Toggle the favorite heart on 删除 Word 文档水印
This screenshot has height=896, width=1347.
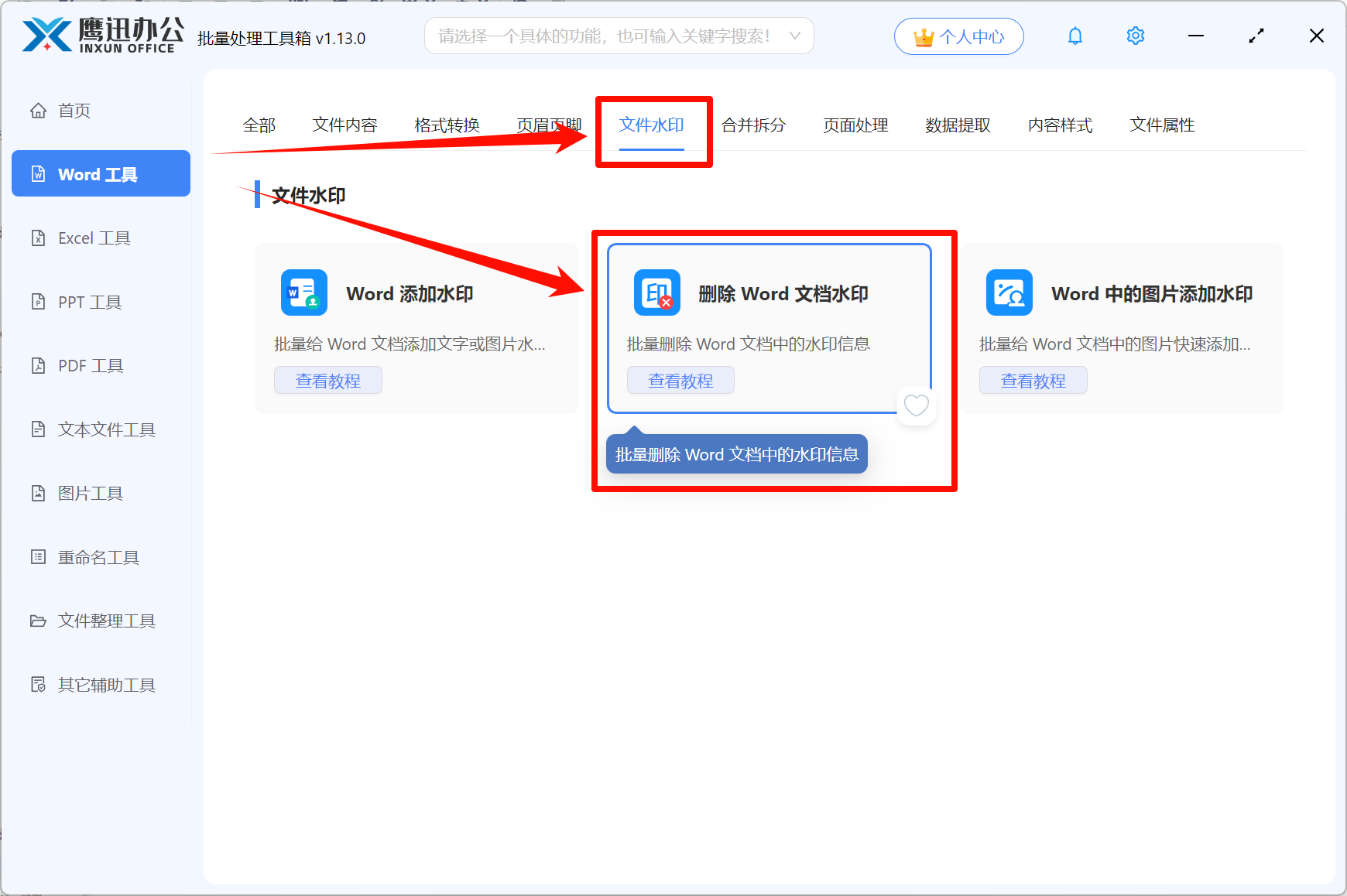tap(916, 405)
